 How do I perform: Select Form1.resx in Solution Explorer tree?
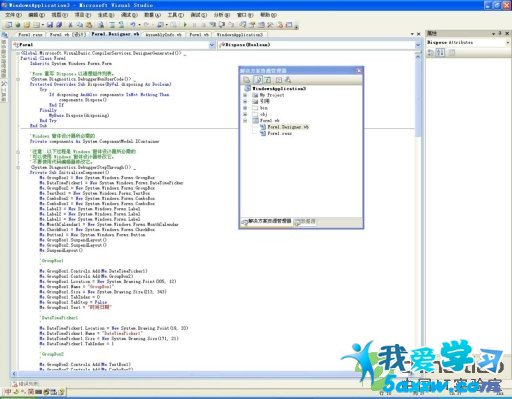280,133
